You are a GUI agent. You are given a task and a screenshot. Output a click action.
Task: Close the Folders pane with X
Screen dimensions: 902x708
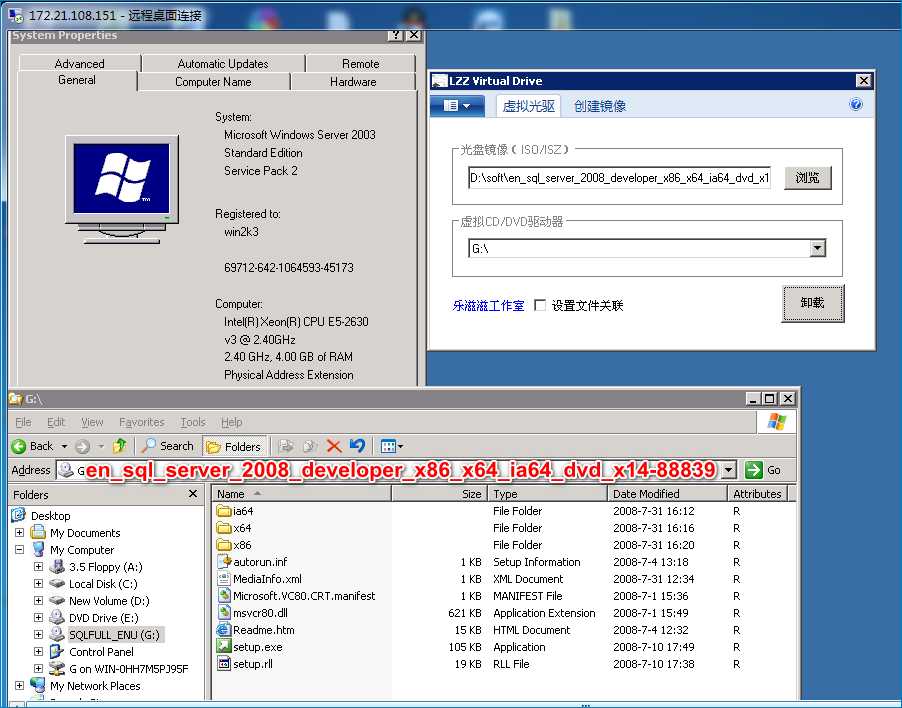(193, 493)
